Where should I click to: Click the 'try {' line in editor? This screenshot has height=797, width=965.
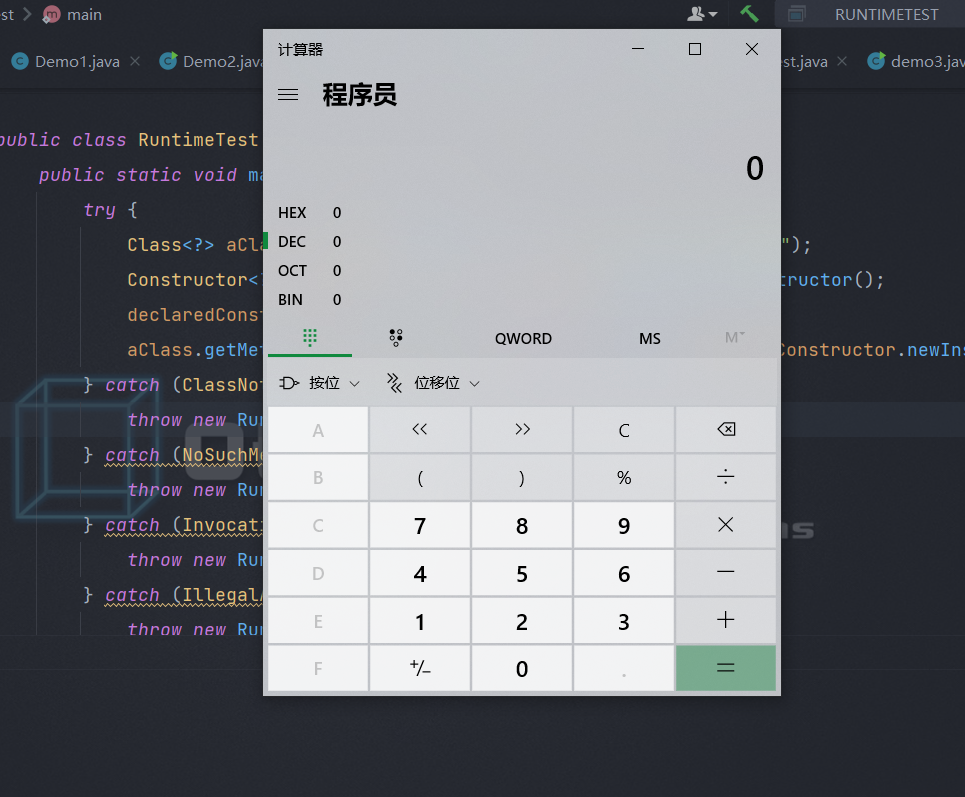click(111, 210)
